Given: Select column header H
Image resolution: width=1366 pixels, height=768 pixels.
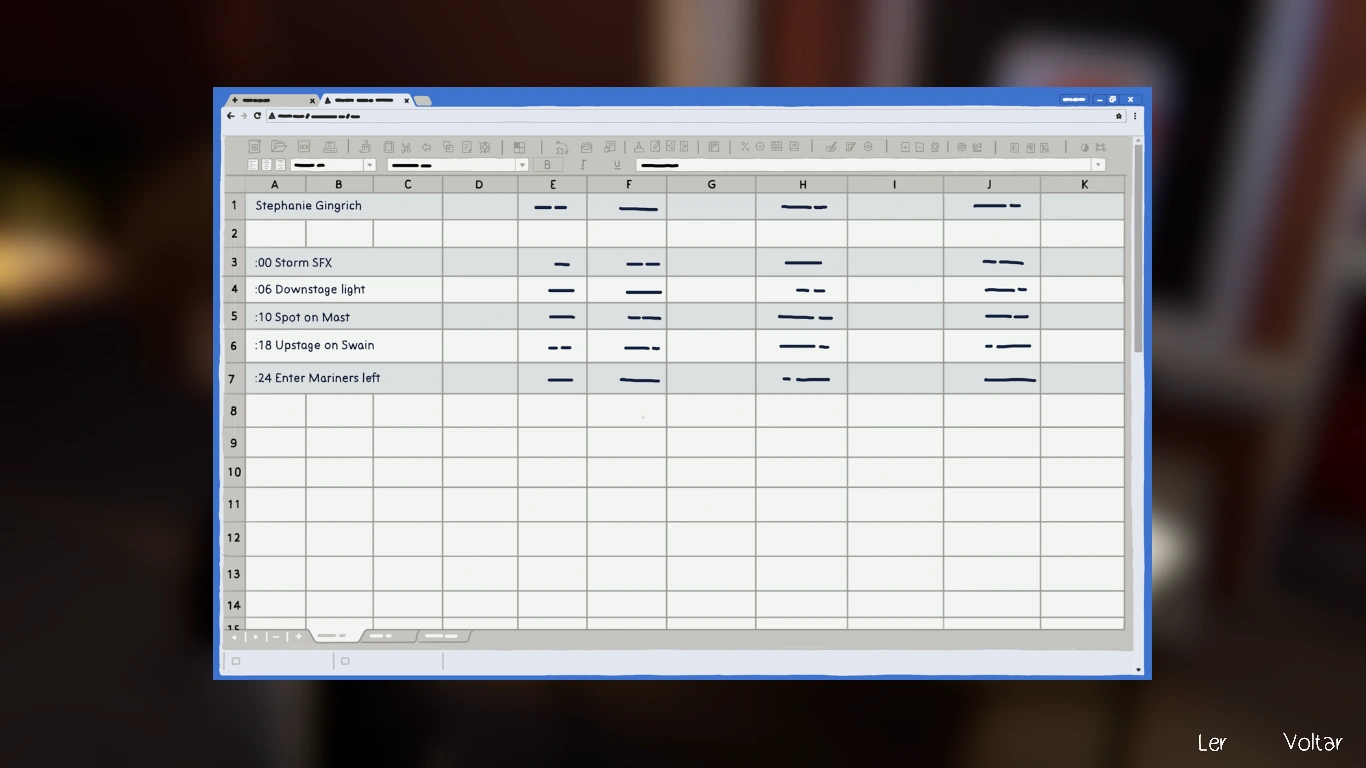Looking at the screenshot, I should 802,184.
